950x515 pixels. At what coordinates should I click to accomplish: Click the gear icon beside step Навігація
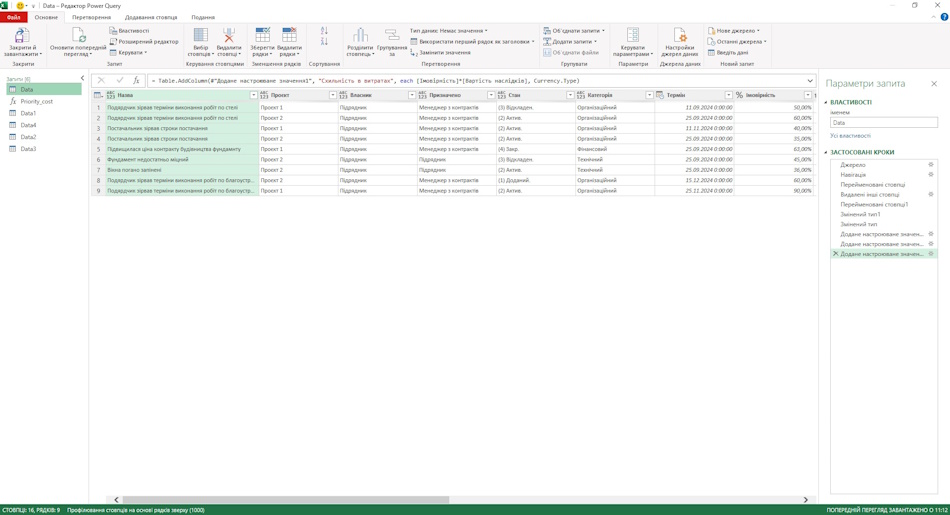[x=931, y=174]
